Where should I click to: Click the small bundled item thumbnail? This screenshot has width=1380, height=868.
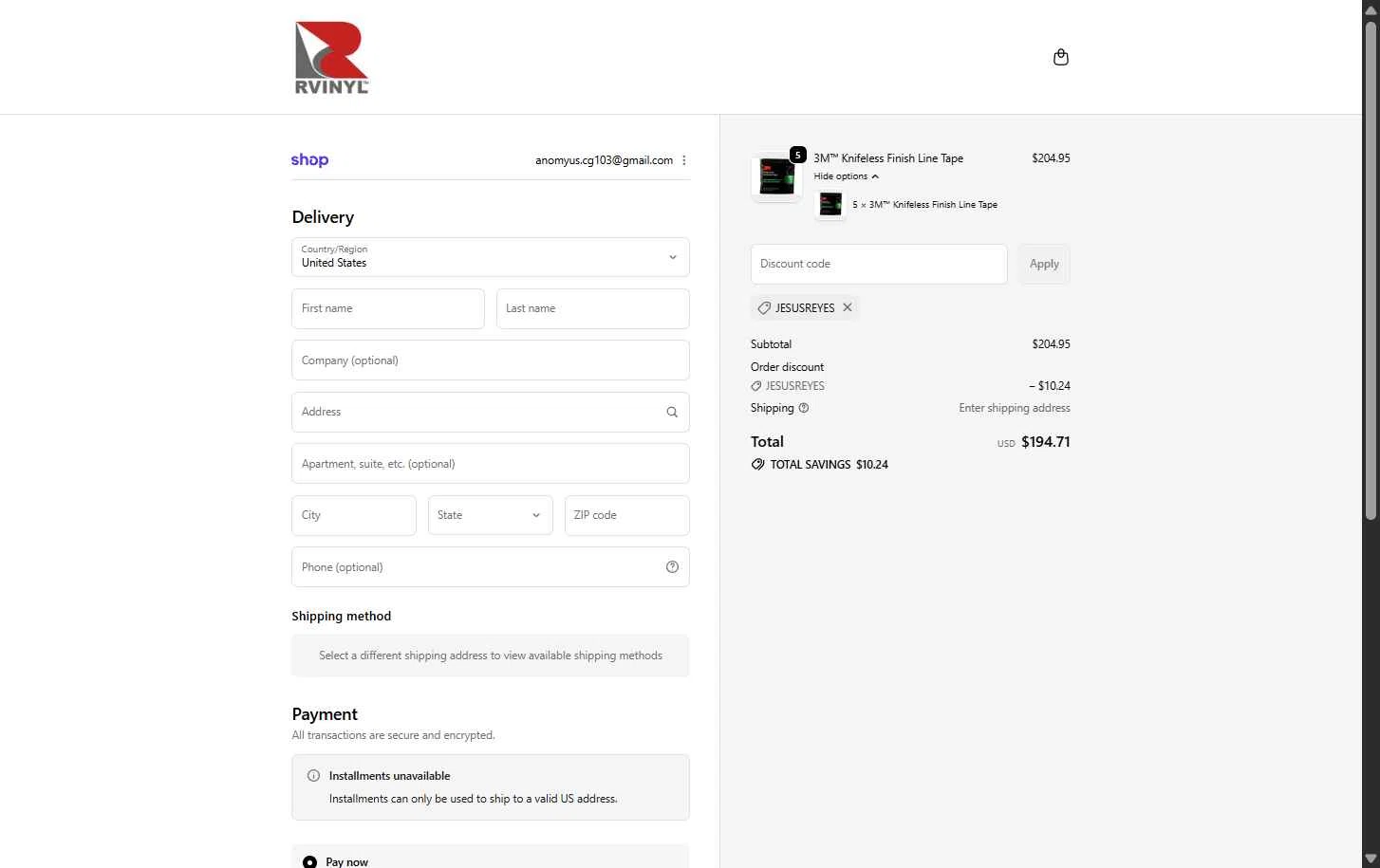pos(830,205)
